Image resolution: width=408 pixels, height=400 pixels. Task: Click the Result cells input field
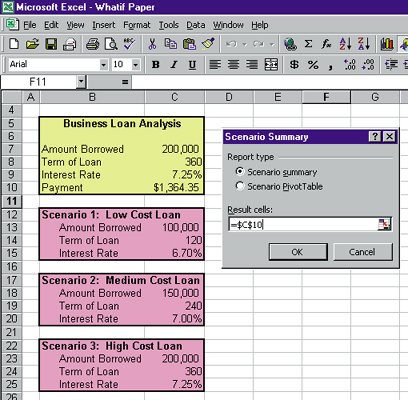tap(303, 224)
